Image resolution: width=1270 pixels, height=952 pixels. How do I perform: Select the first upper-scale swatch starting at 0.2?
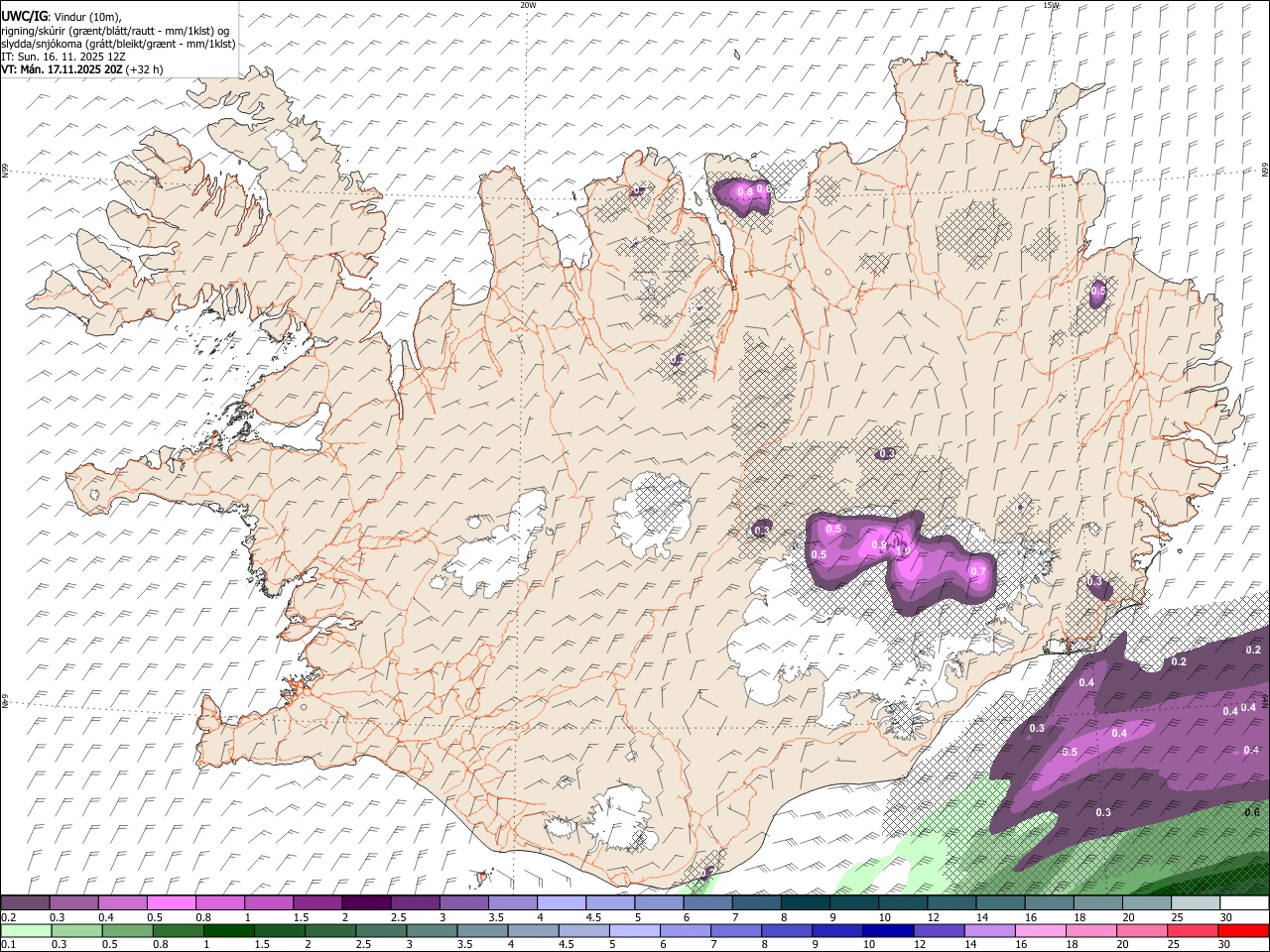tap(25, 903)
